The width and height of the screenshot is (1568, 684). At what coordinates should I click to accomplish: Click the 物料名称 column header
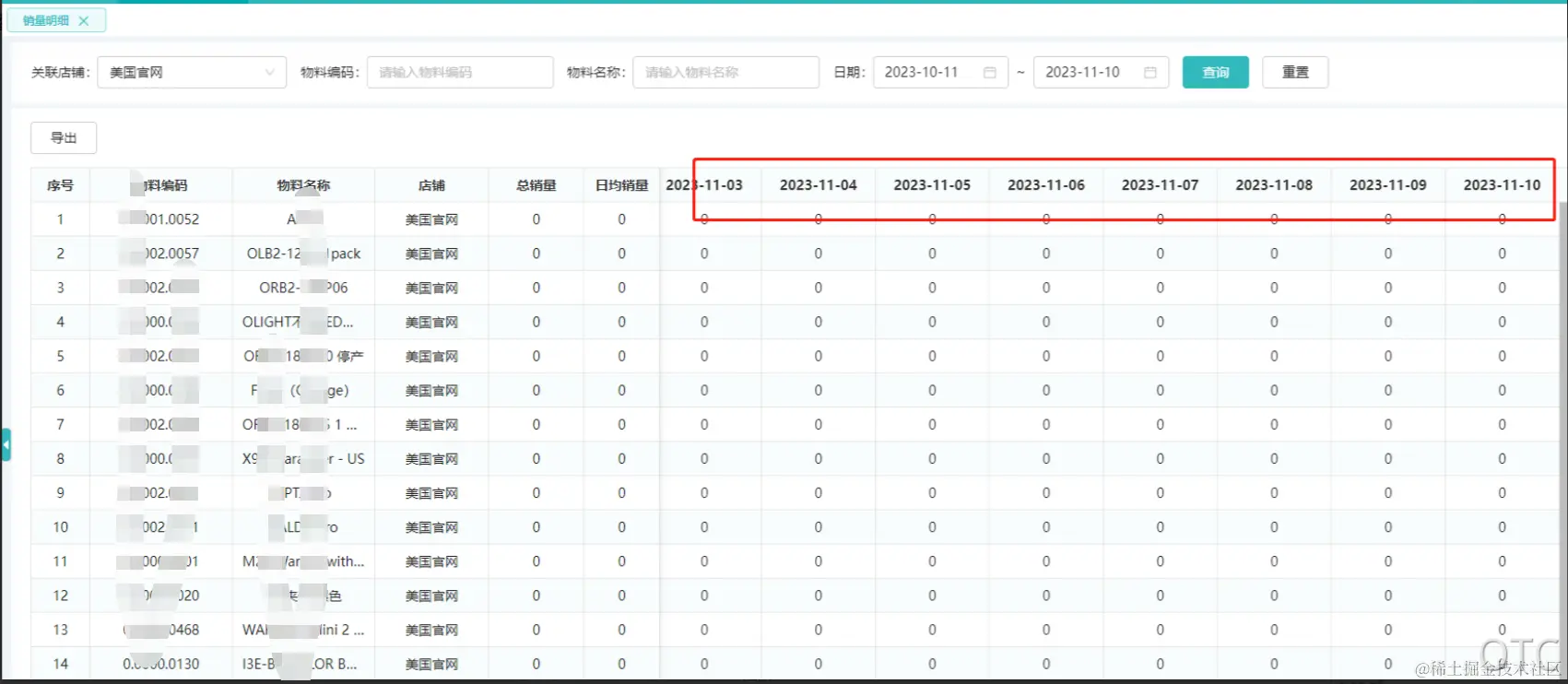tap(303, 185)
